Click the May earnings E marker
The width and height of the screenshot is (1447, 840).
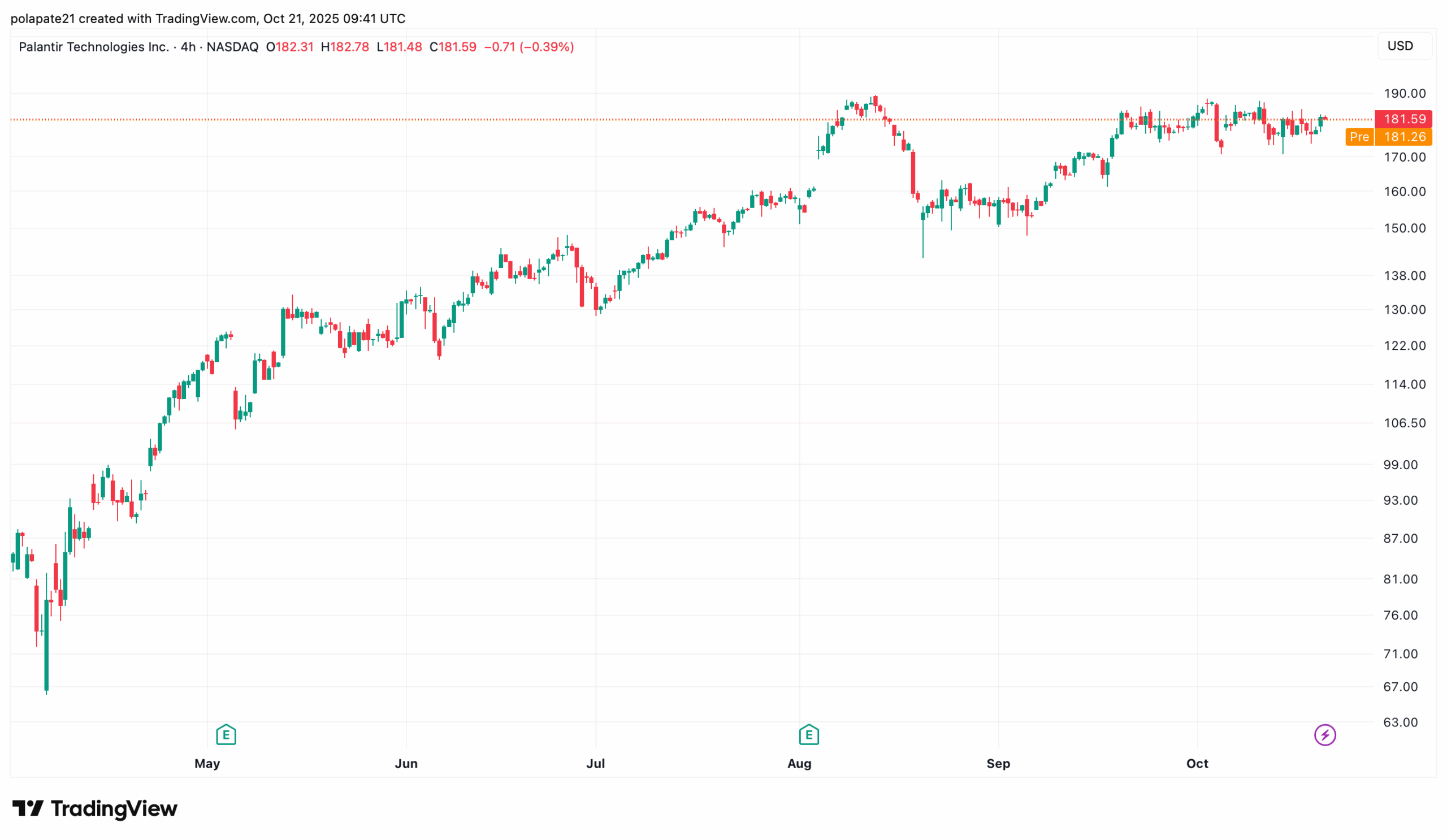coord(226,735)
